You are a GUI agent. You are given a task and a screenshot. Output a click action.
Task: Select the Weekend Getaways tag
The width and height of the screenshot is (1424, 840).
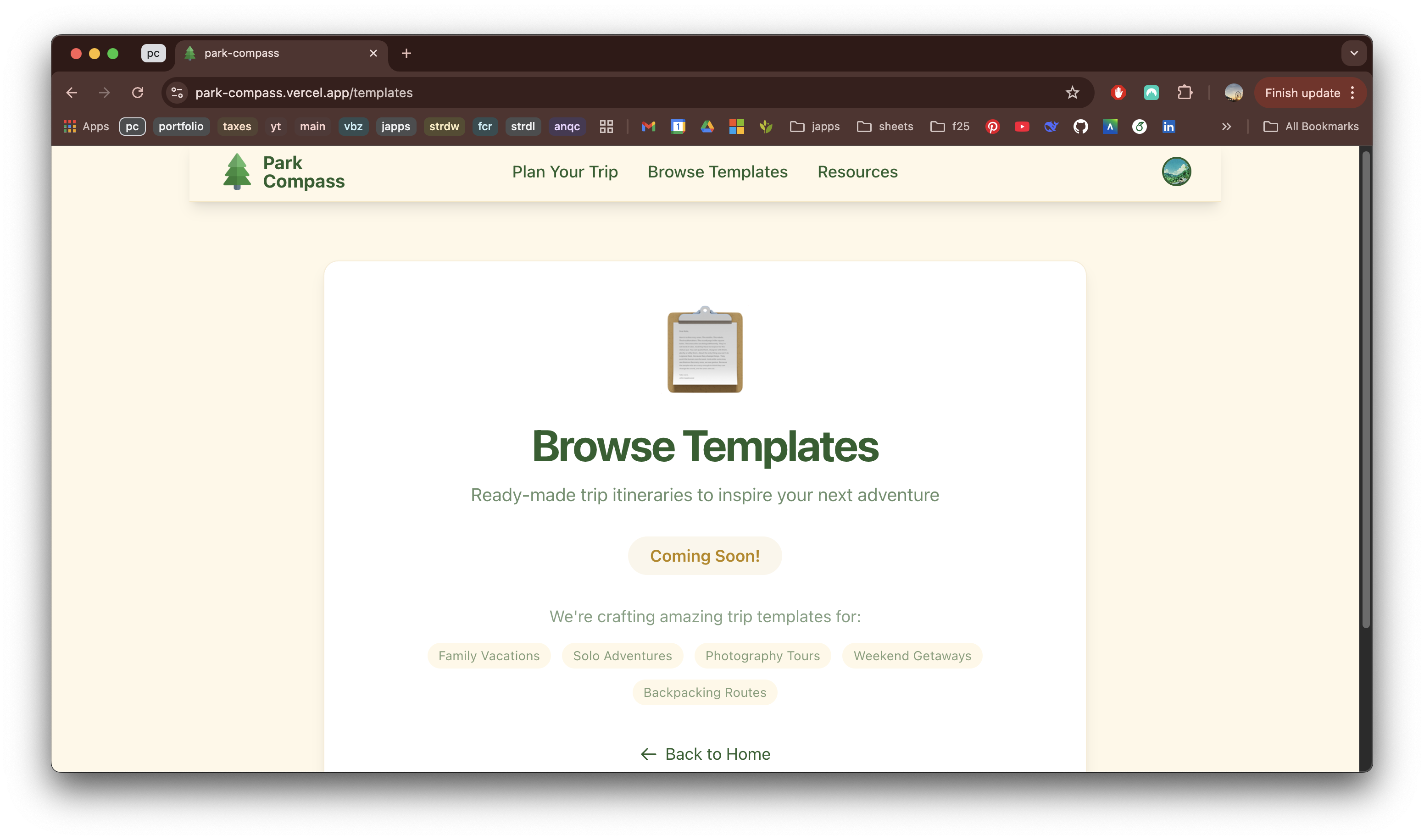tap(912, 656)
